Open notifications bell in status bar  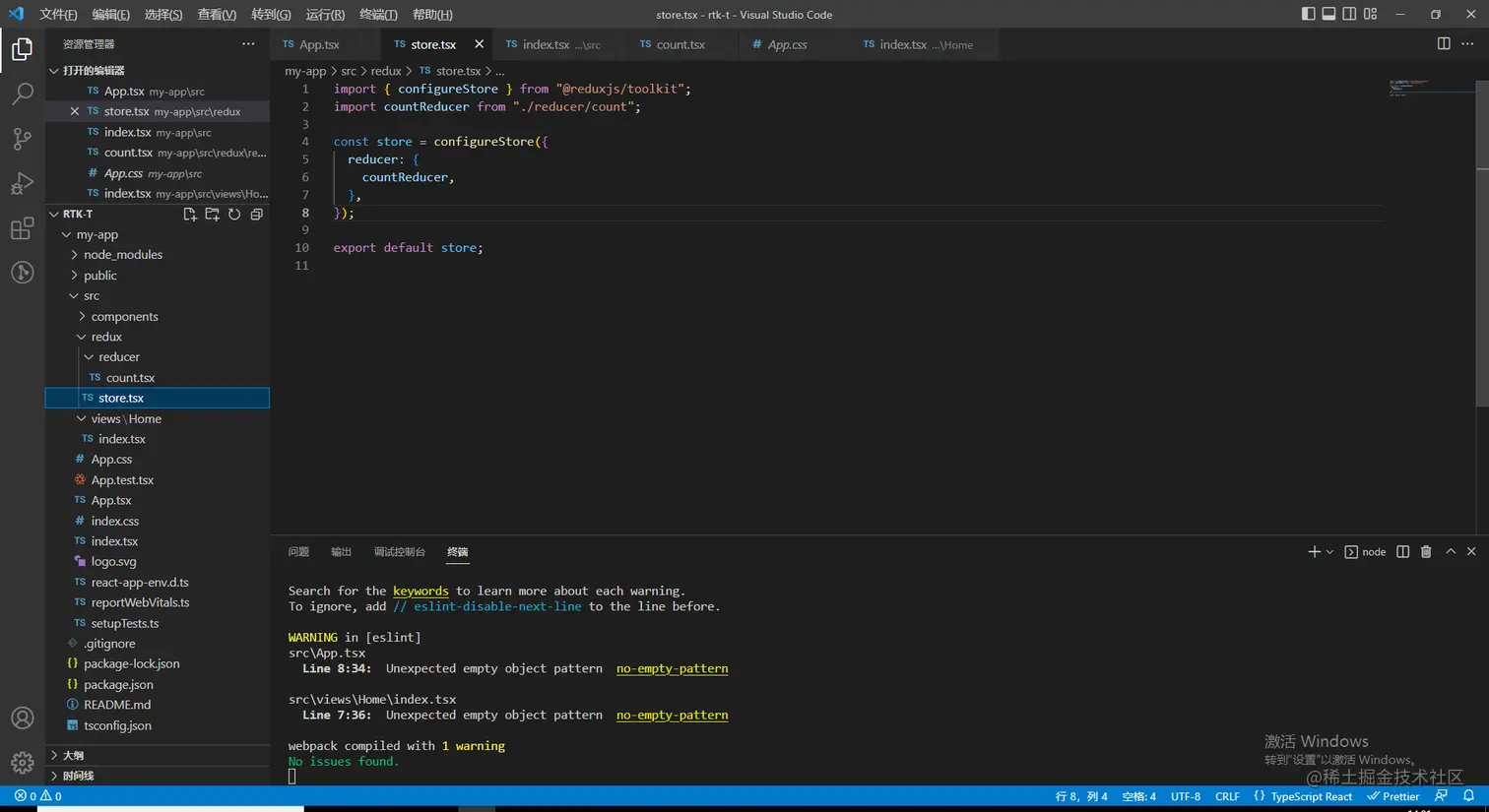(1468, 796)
